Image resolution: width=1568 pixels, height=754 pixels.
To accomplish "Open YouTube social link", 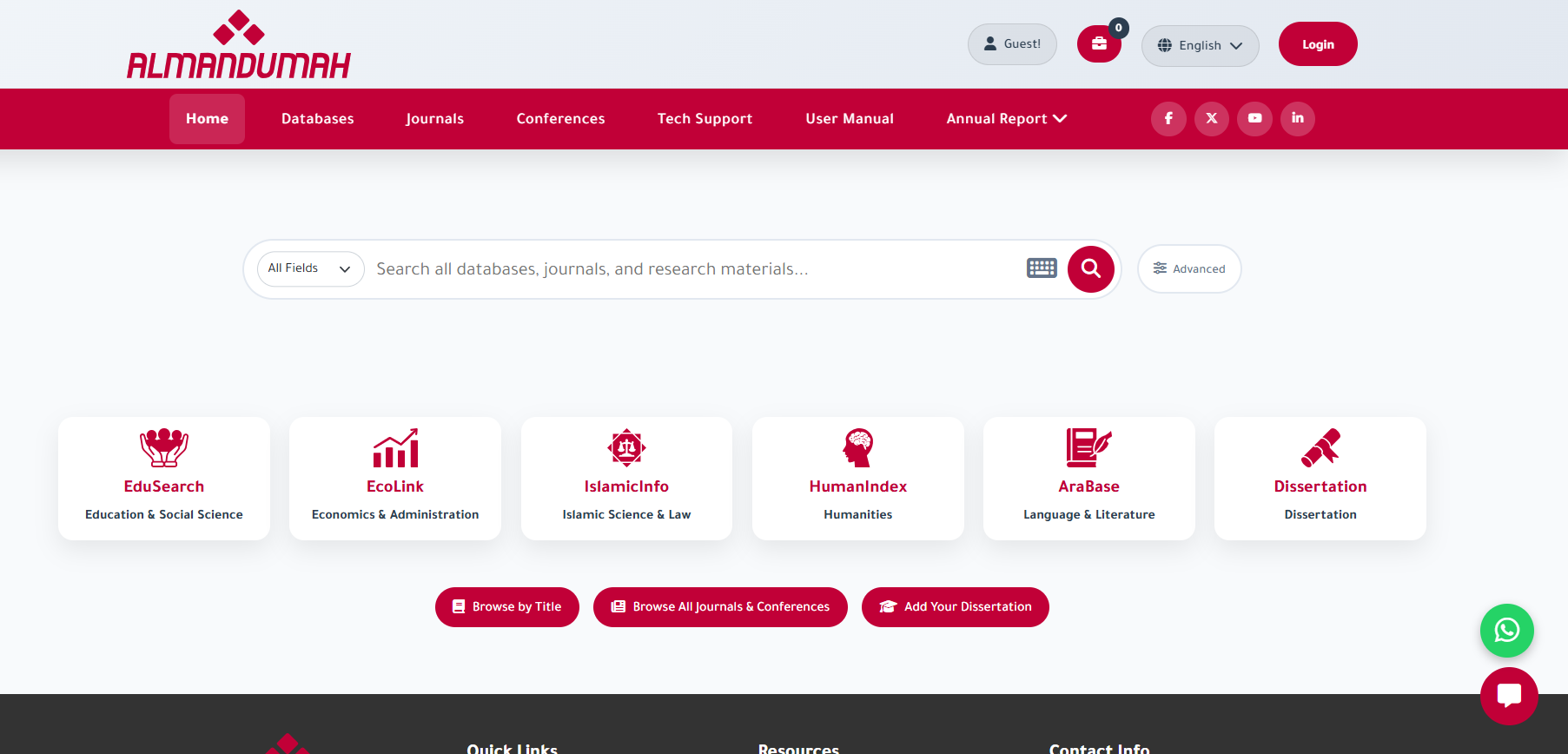I will (1254, 118).
